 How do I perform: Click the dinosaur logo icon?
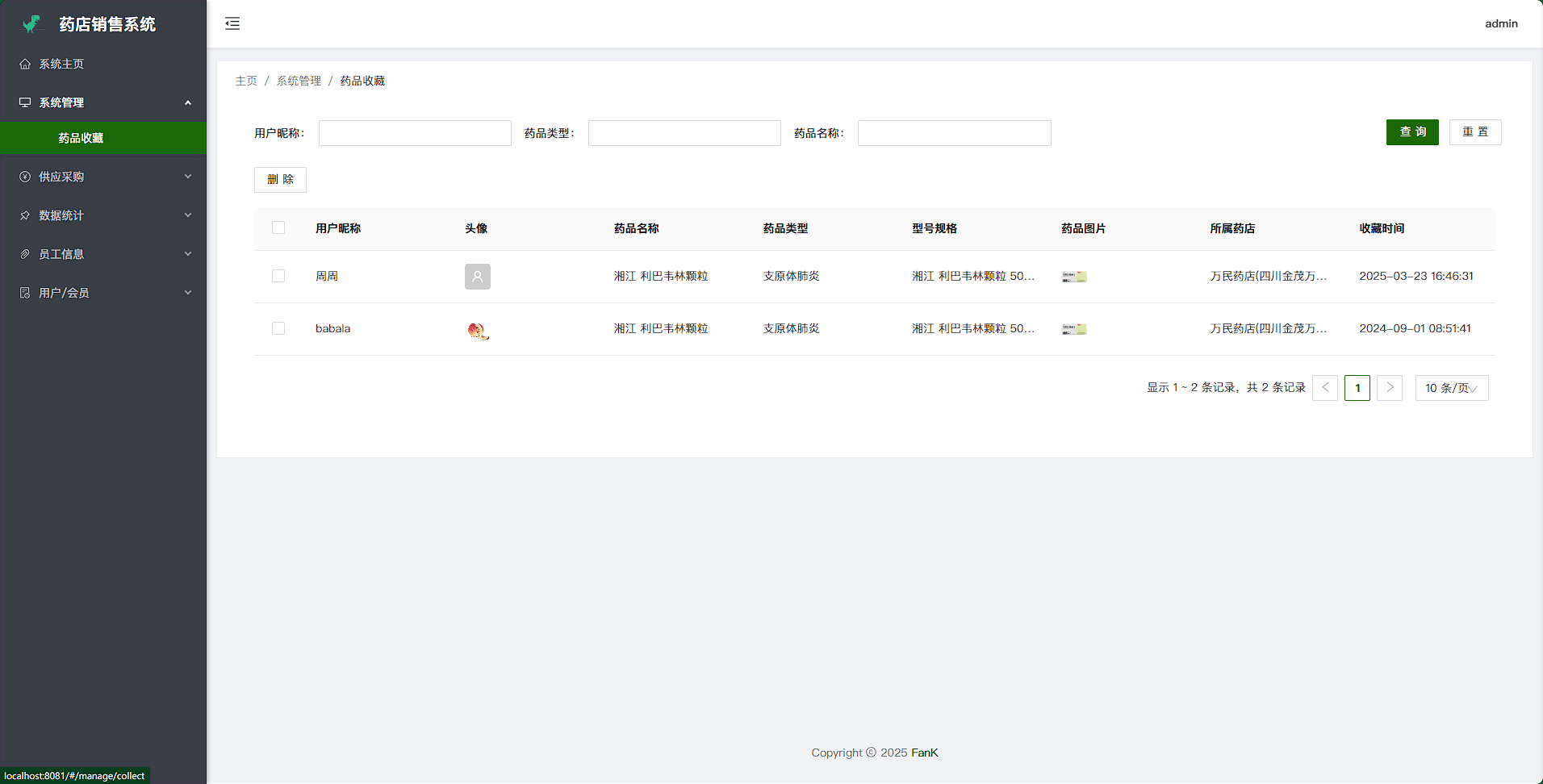(32, 24)
